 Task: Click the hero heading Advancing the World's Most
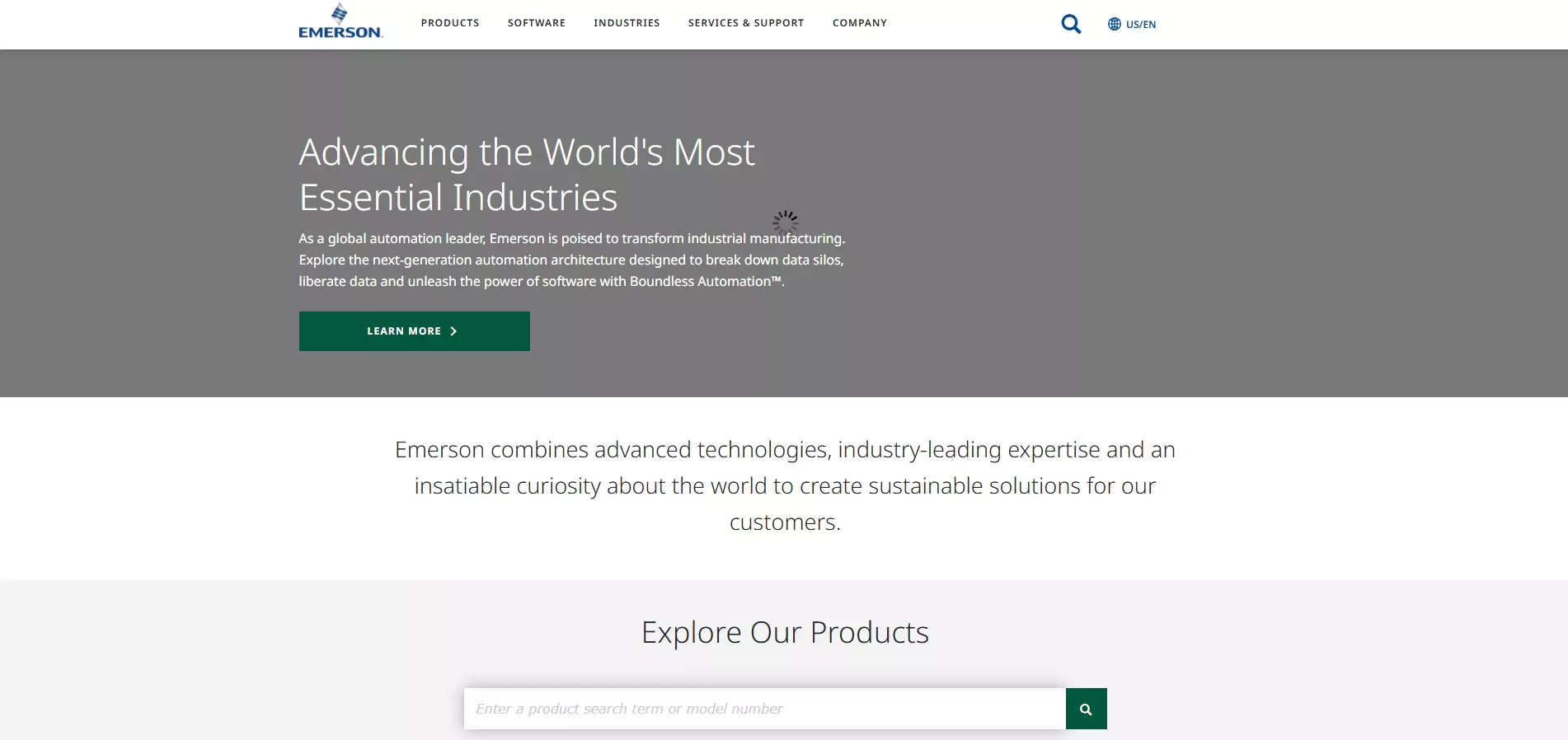(527, 174)
